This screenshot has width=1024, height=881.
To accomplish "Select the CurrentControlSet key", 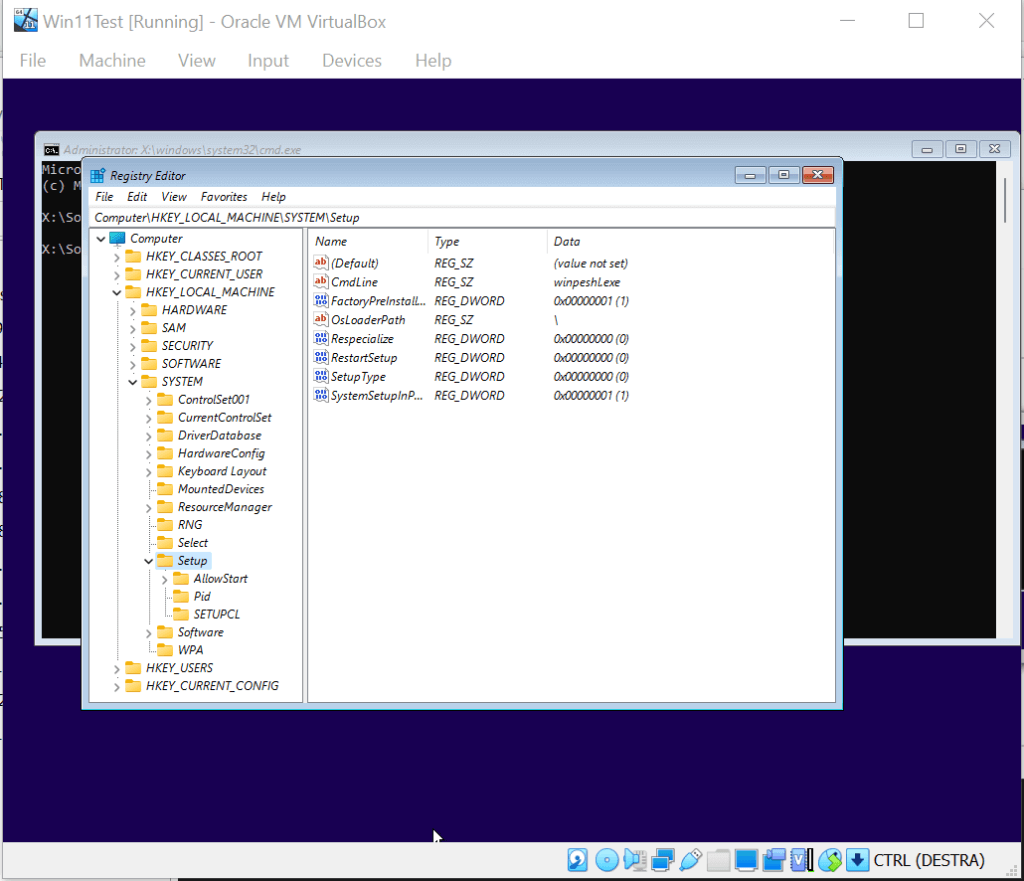I will [x=225, y=417].
